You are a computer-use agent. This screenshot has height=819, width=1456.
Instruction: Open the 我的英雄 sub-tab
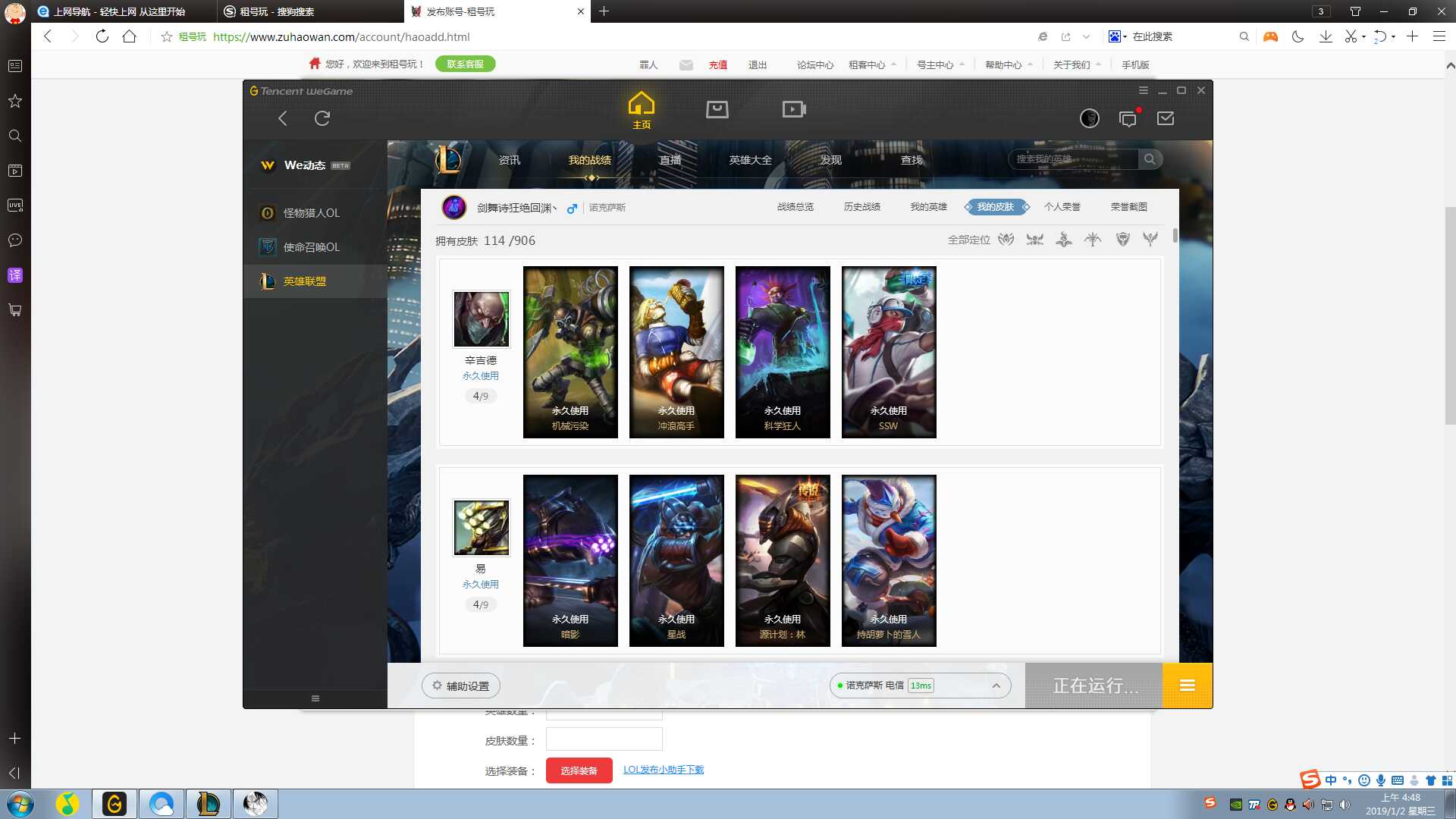(x=929, y=207)
